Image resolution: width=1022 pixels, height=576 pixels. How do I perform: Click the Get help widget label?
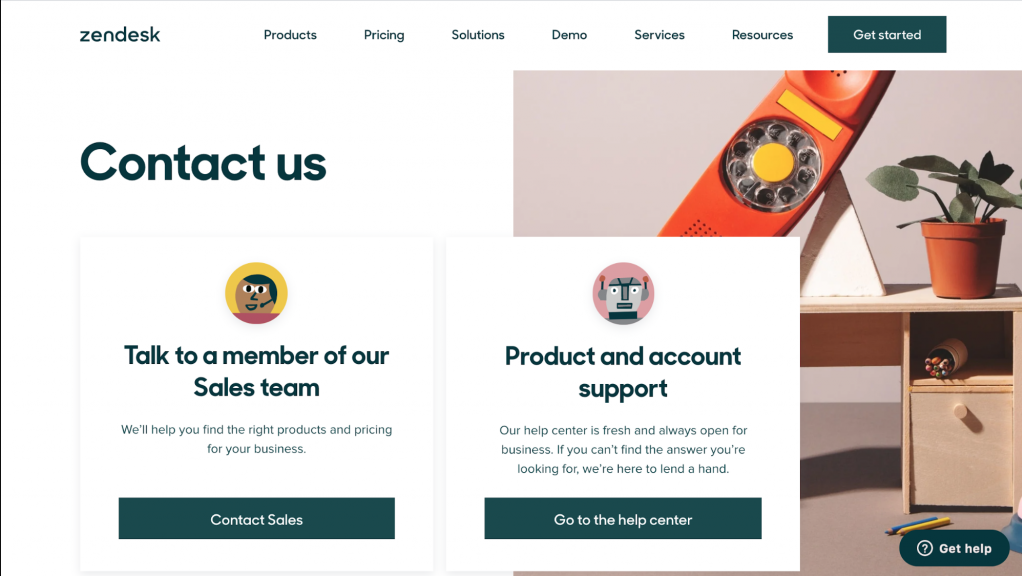(x=965, y=548)
